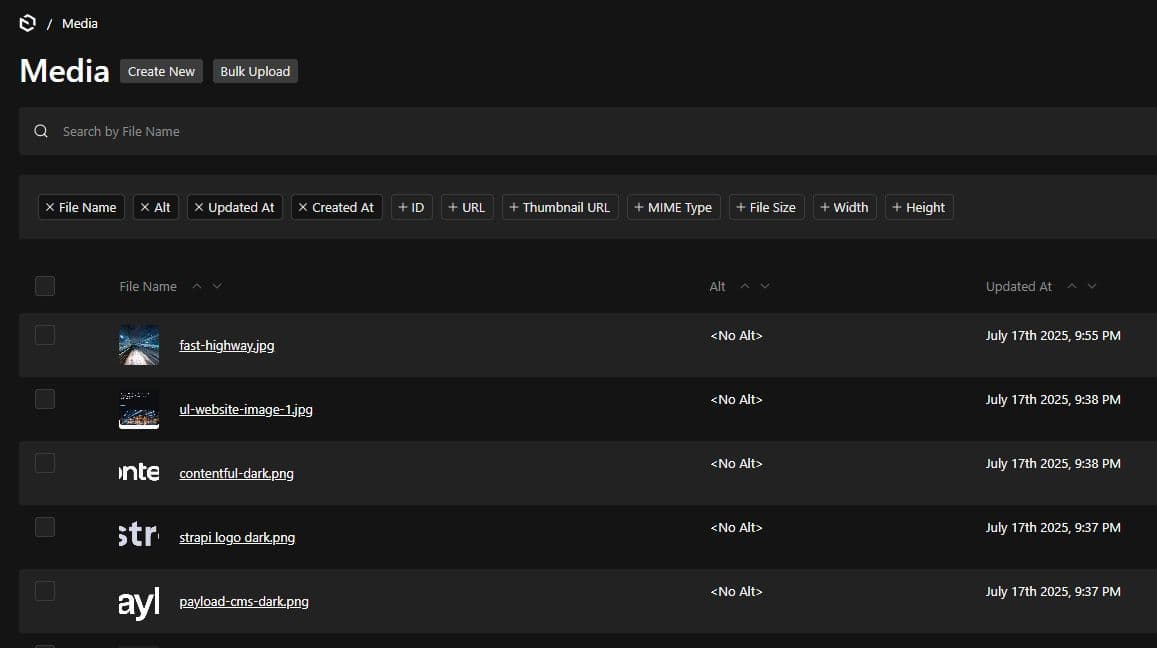Screen dimensions: 1157x648
Task: Click the Payload logo home icon
Action: click(28, 23)
